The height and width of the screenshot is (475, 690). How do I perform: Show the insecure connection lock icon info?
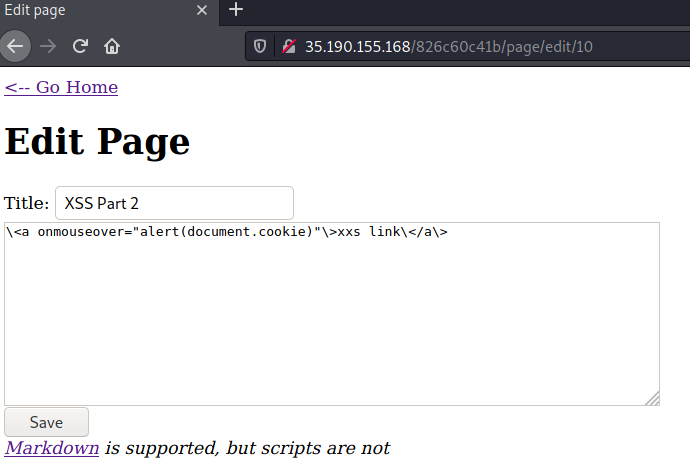(289, 46)
